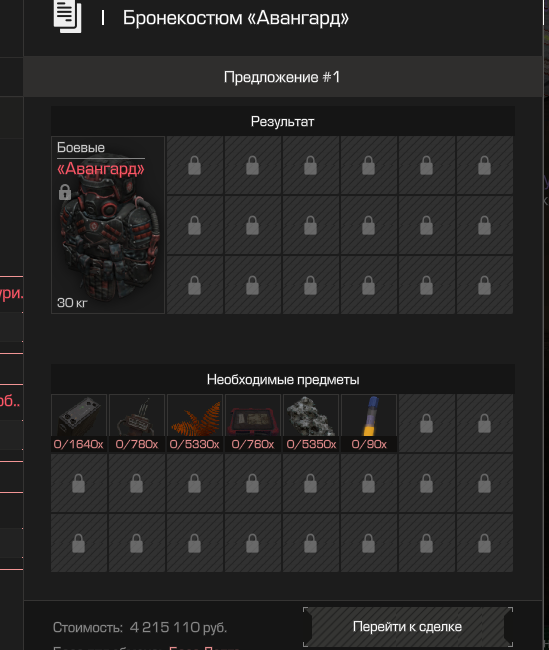
Task: Click the red truncated «ури.» entry in the left panel
Action: tap(11, 293)
